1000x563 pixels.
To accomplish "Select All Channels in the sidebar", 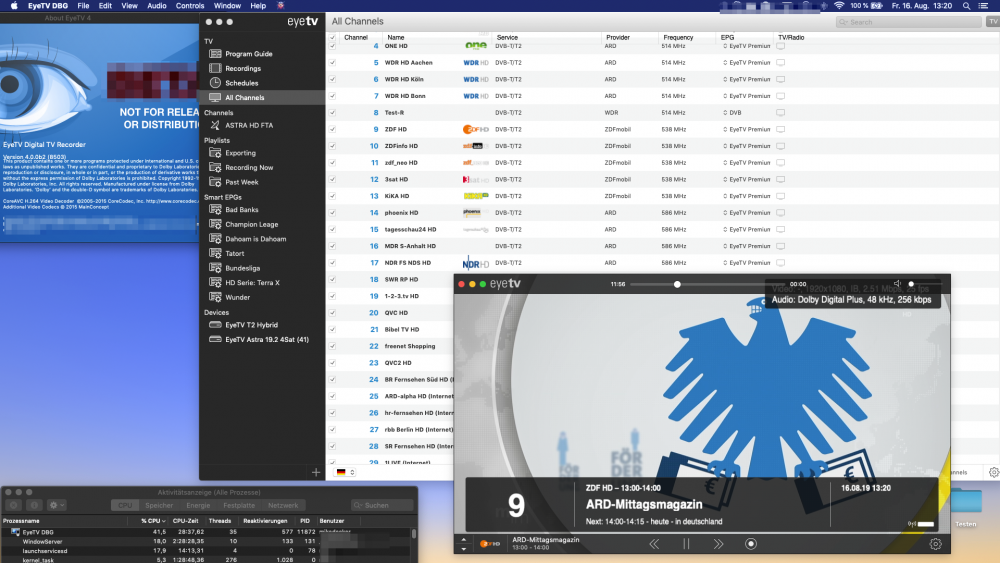I will (244, 98).
